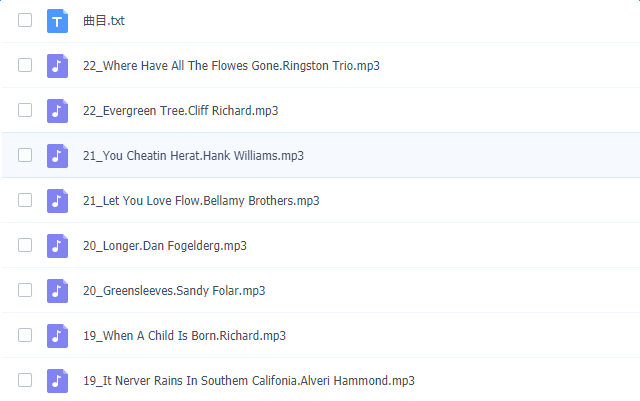Click music icon beside Greensleeves.Sandy Folar
Screen dimensions: 640x401
tap(57, 290)
